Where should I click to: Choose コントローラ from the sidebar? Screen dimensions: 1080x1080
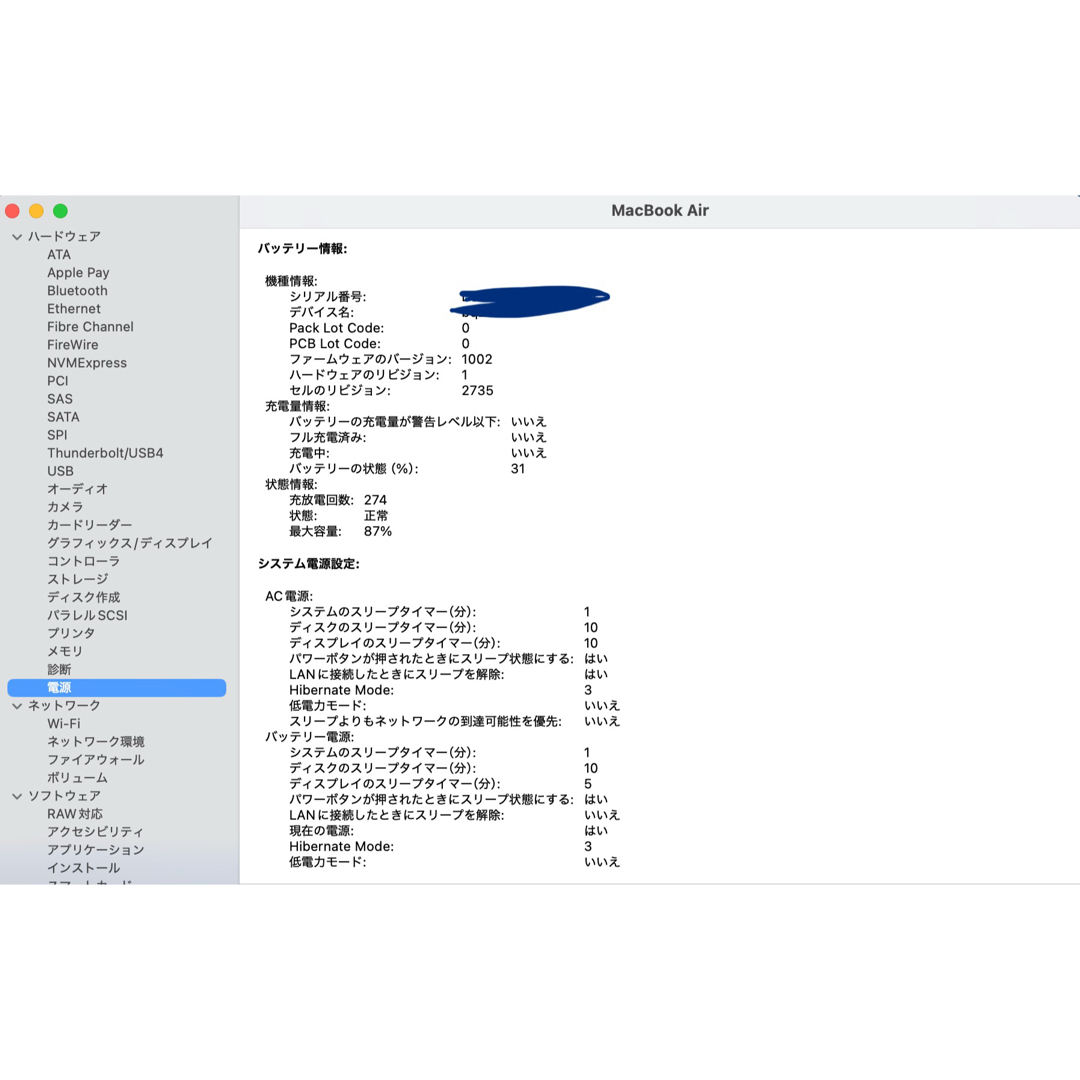coord(83,561)
